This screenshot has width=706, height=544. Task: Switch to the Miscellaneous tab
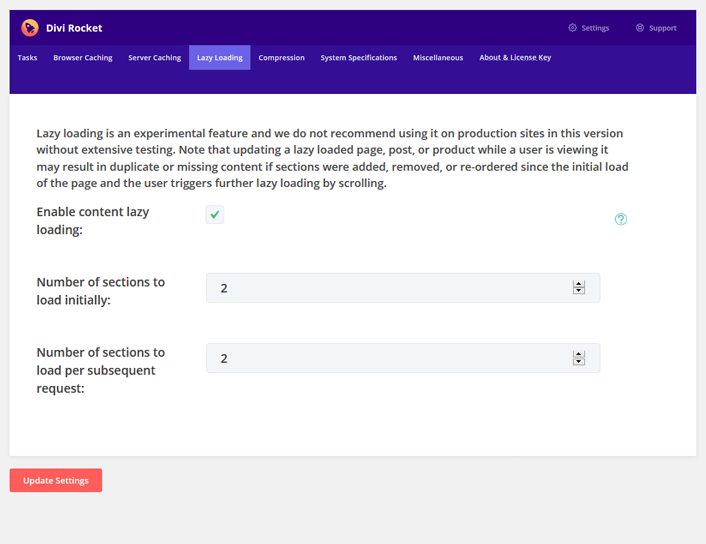438,58
